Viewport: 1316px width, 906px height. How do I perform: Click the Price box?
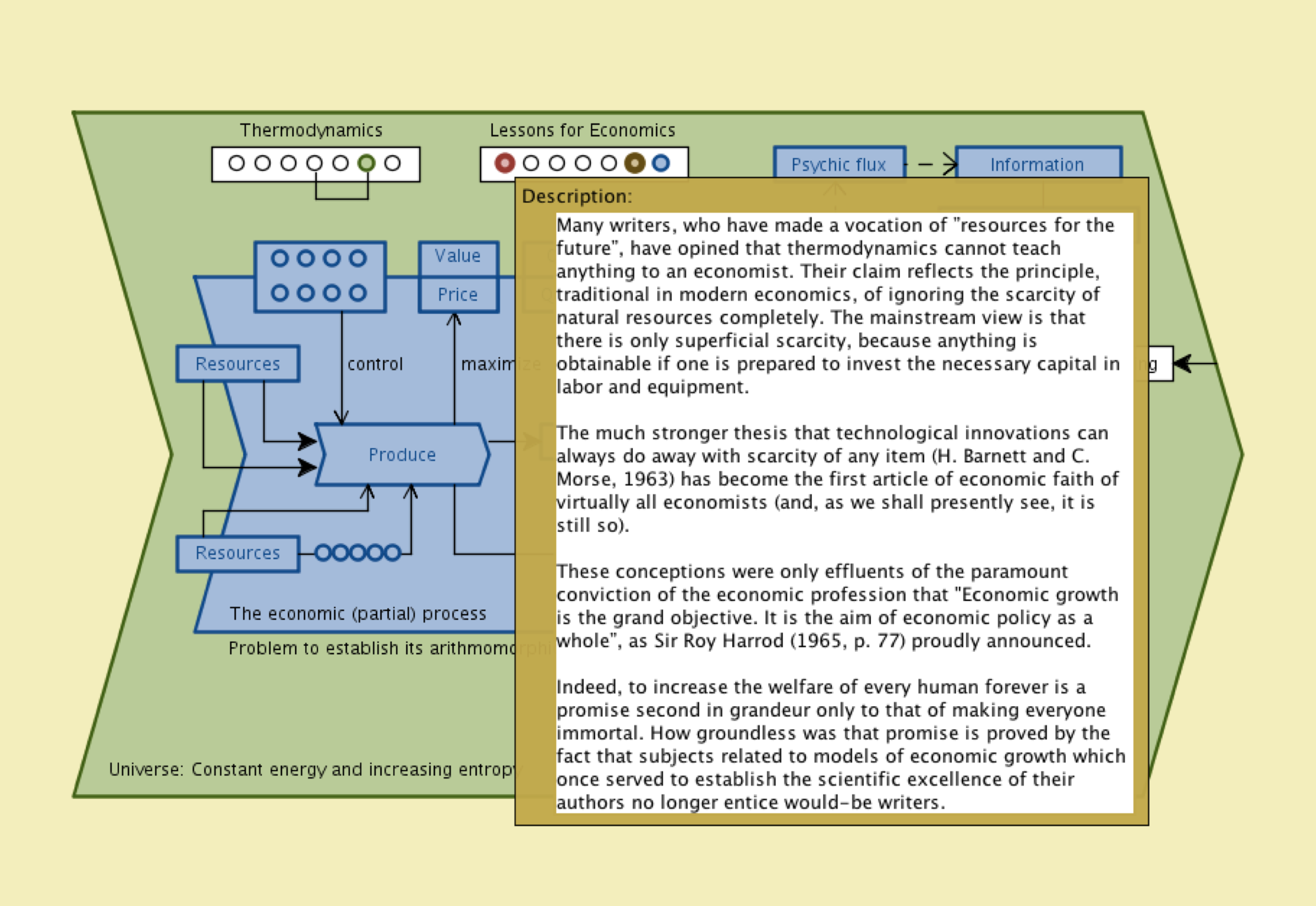(458, 294)
